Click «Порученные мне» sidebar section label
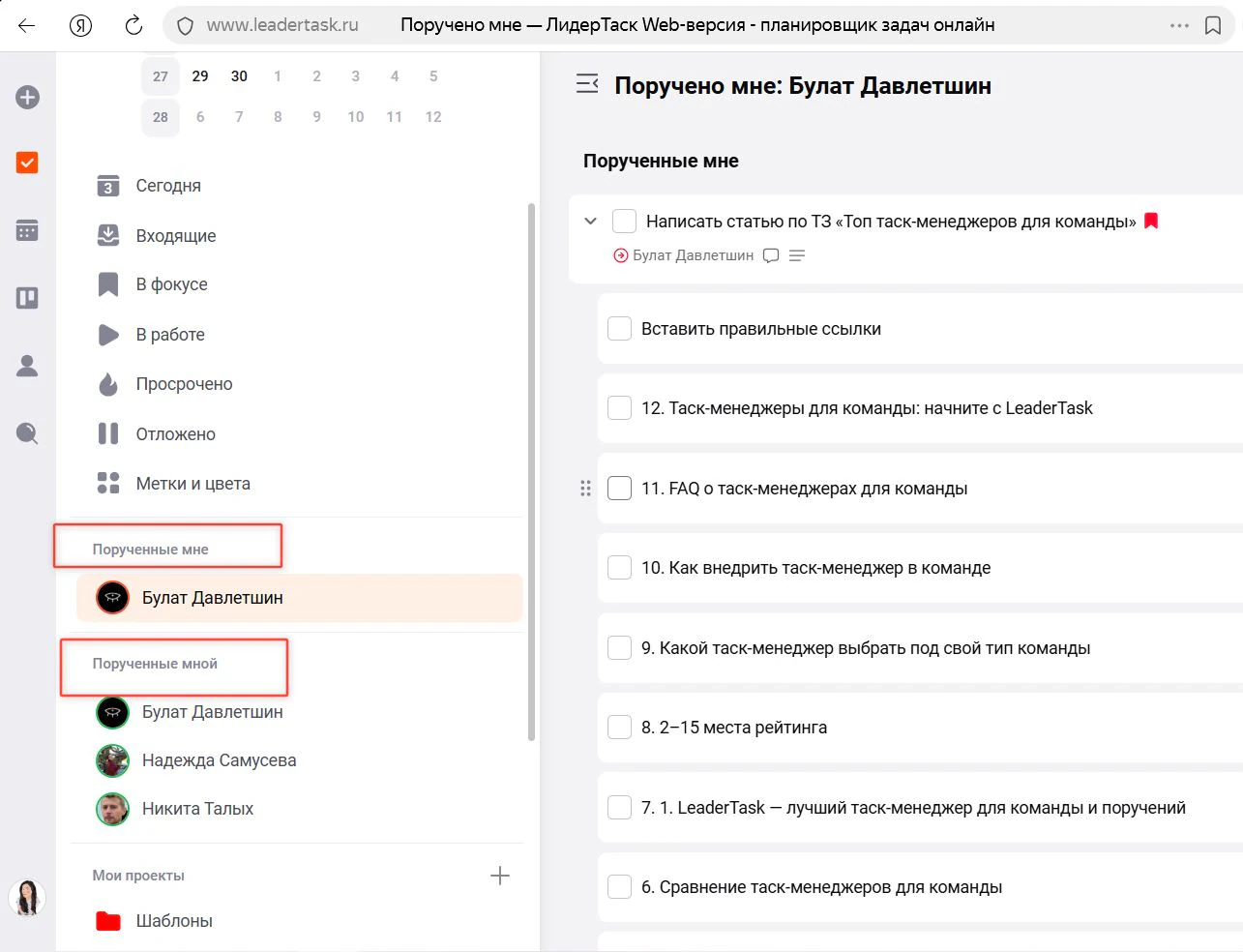This screenshot has height=952, width=1243. [151, 550]
